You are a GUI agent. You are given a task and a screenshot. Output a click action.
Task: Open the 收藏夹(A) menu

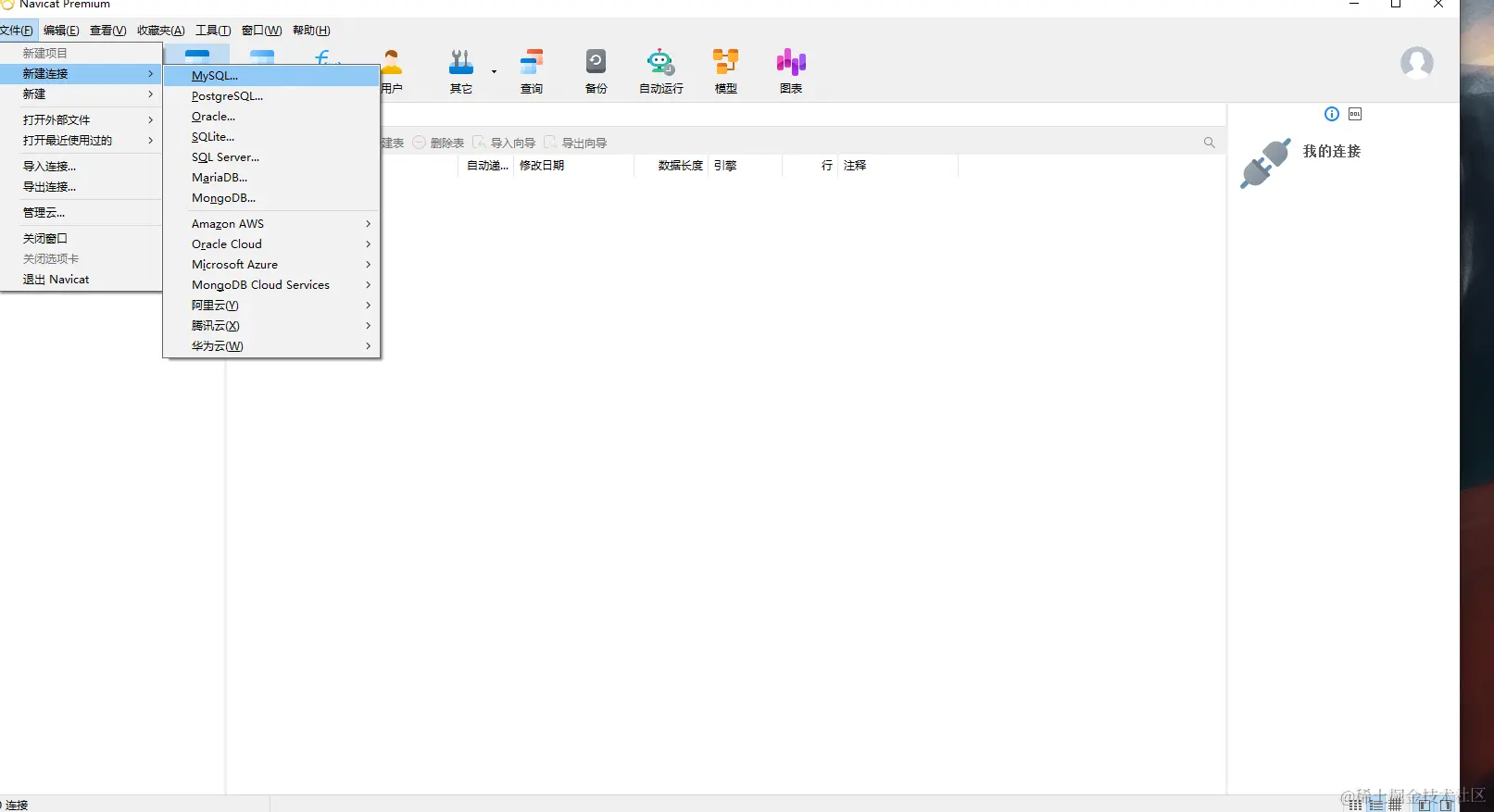(x=161, y=31)
